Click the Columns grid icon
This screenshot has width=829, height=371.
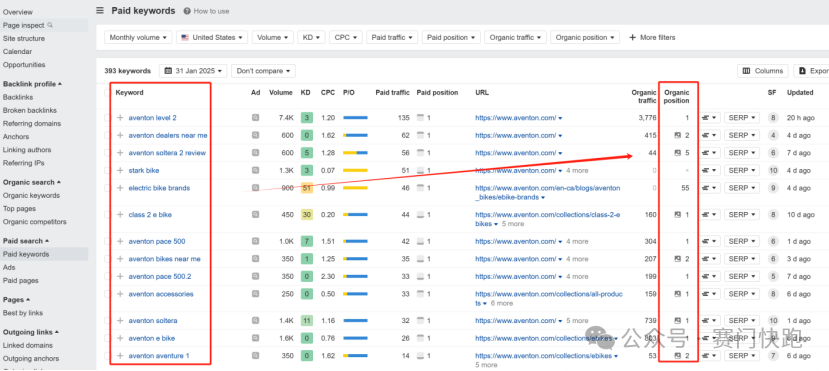(x=747, y=71)
